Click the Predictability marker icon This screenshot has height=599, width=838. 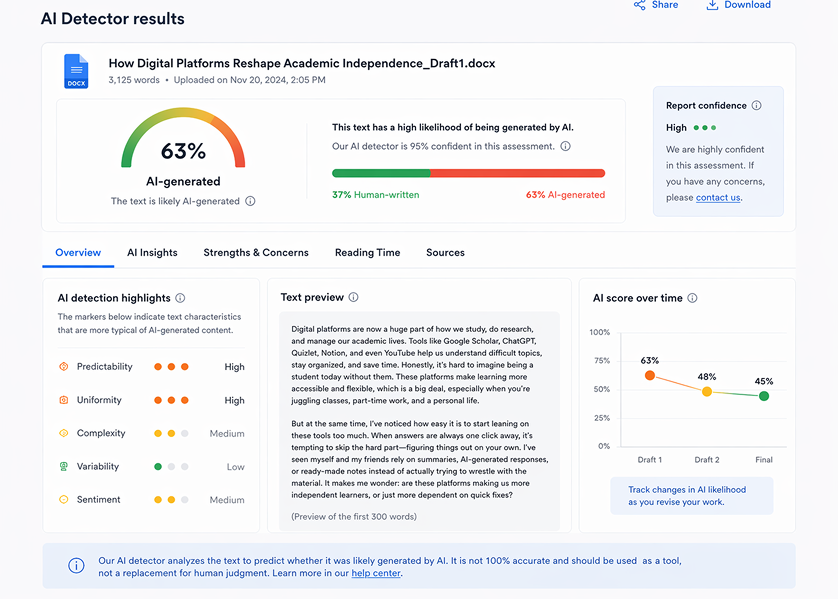click(64, 367)
